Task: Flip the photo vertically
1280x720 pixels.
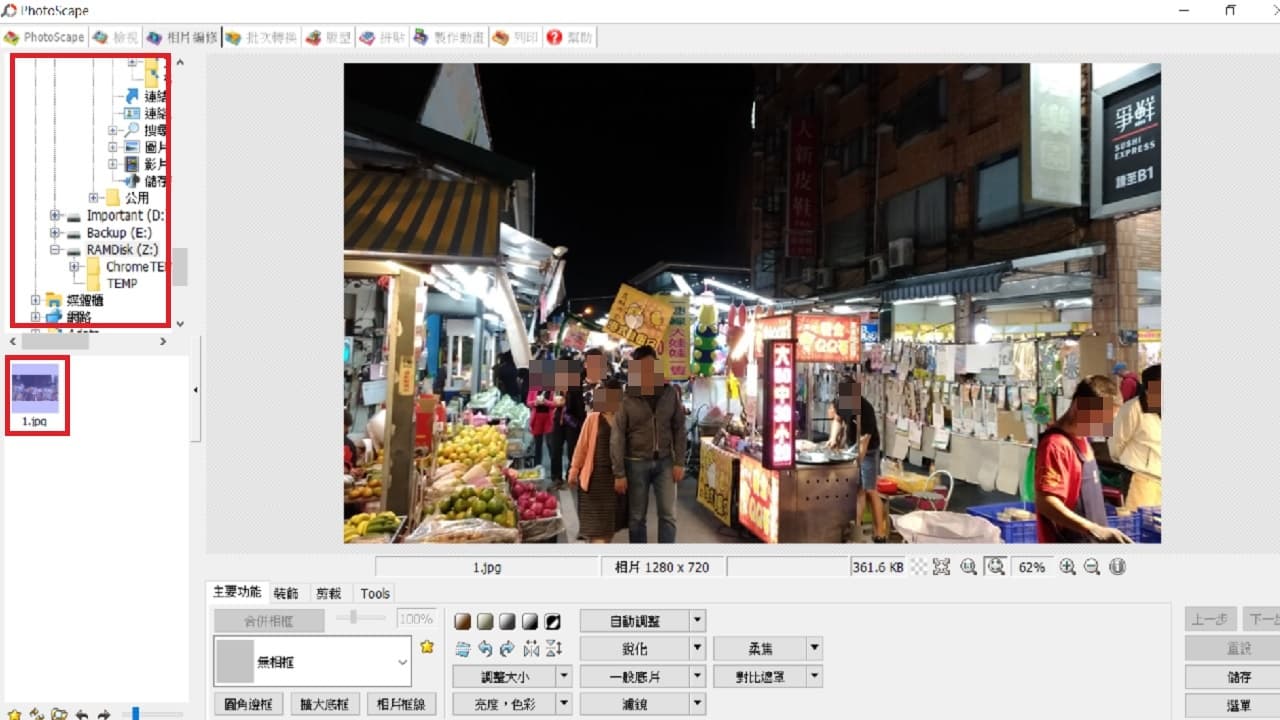Action: tap(554, 647)
